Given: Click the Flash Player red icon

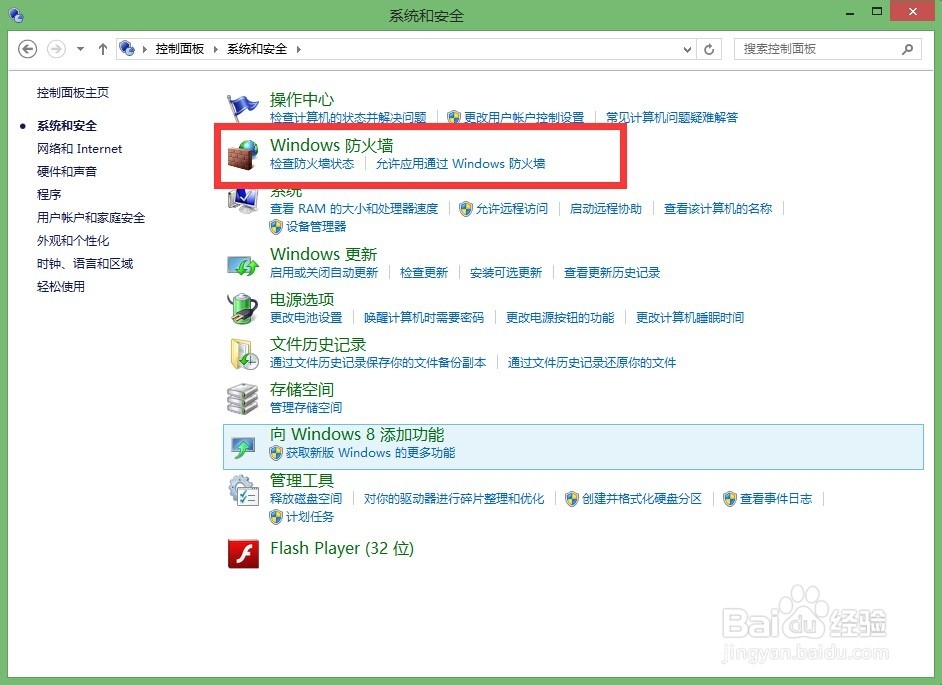Looking at the screenshot, I should 243,553.
